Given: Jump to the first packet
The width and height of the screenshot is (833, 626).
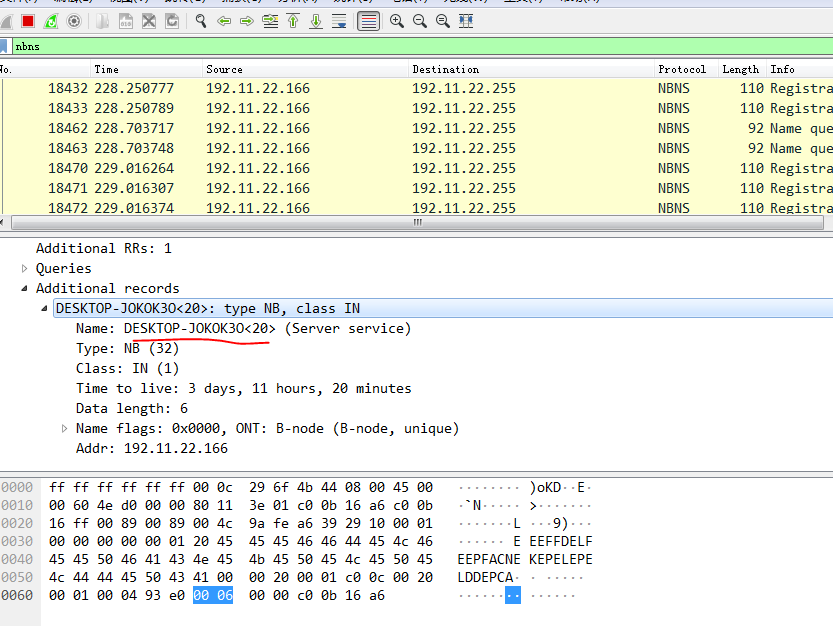Looking at the screenshot, I should (x=293, y=21).
